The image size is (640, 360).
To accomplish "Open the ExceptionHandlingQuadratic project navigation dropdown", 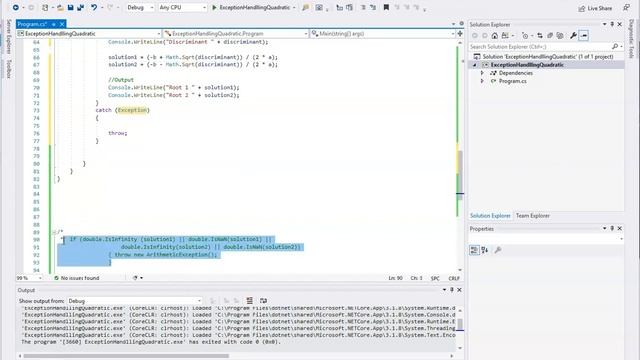I will point(89,33).
